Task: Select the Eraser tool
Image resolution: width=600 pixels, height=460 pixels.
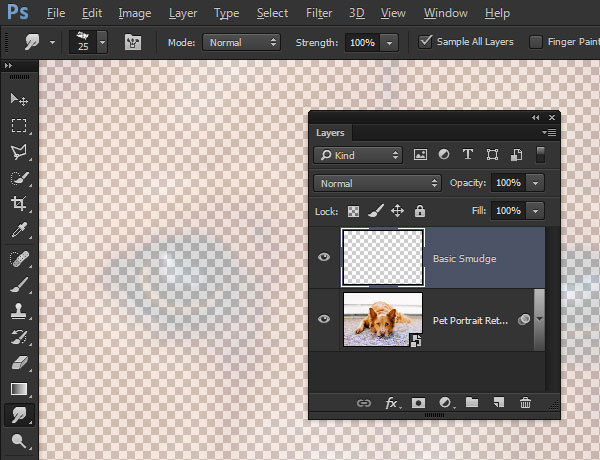Action: 19,362
